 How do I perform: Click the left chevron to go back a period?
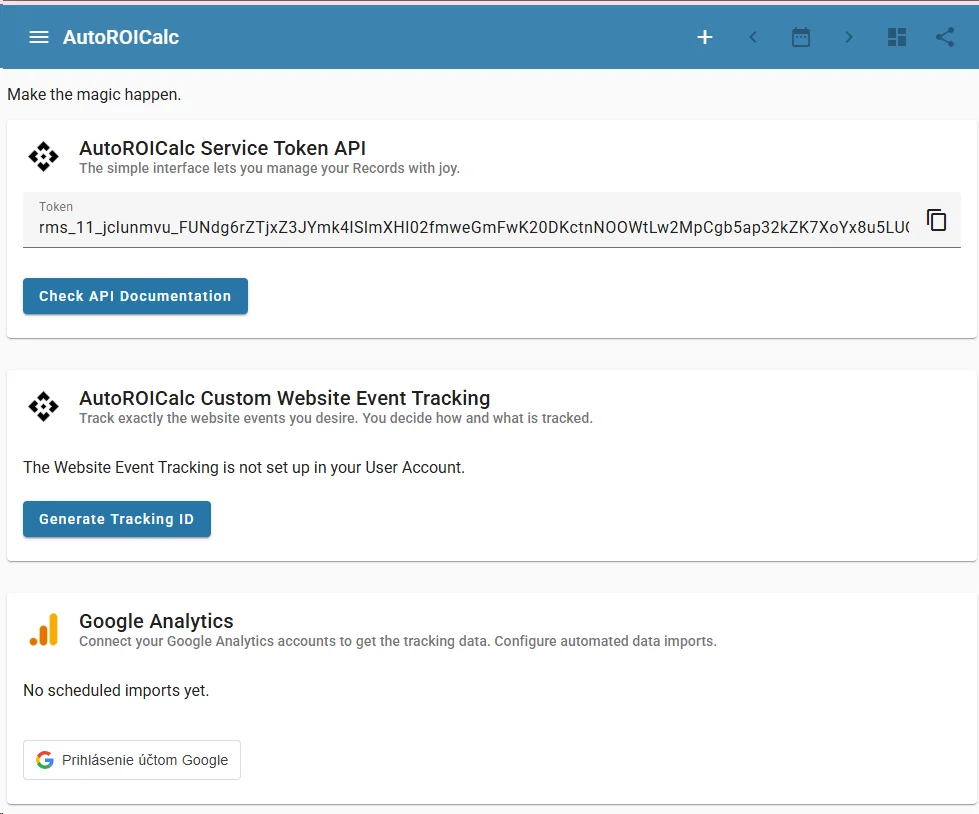click(753, 37)
